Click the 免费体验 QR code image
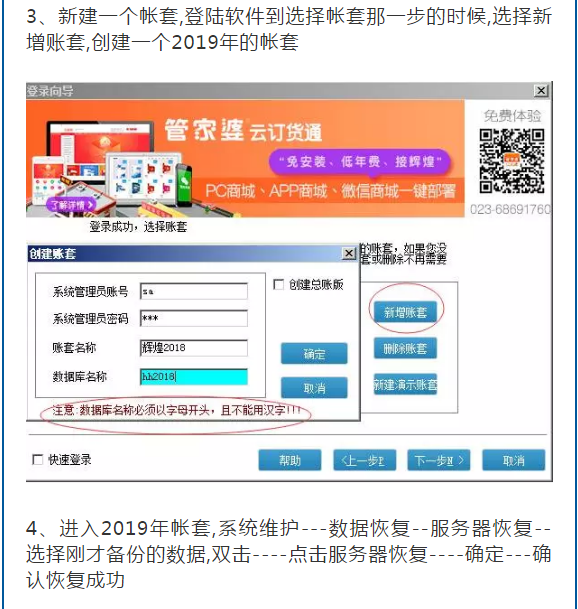Image resolution: width=578 pixels, height=609 pixels. (512, 161)
